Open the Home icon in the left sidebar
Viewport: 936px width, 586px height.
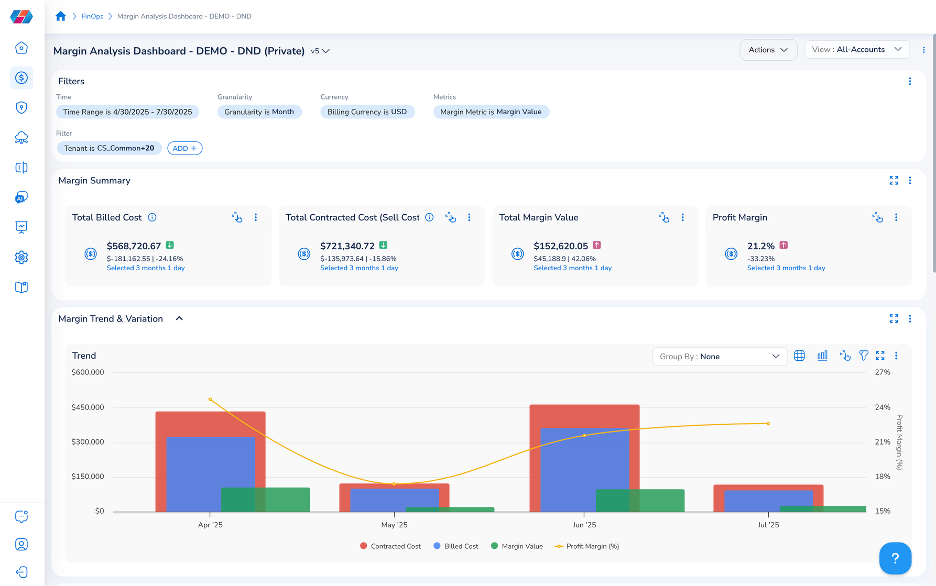click(21, 48)
